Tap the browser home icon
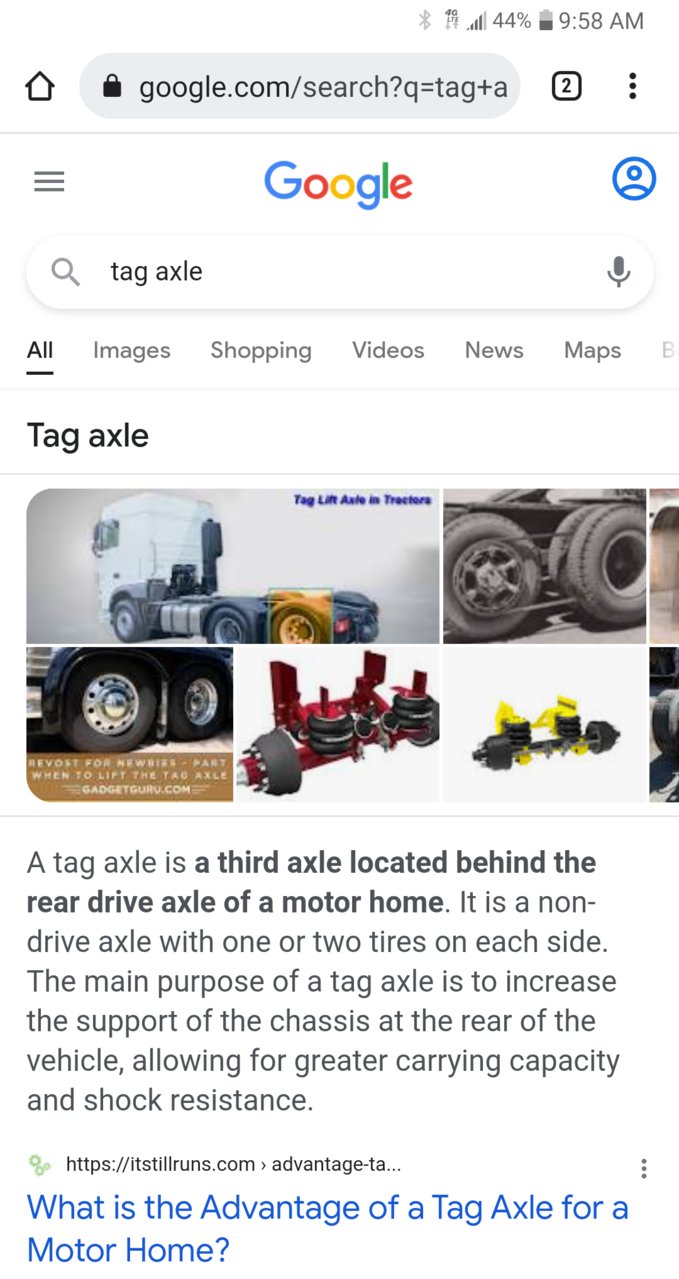The height and width of the screenshot is (1279, 679). [x=39, y=87]
